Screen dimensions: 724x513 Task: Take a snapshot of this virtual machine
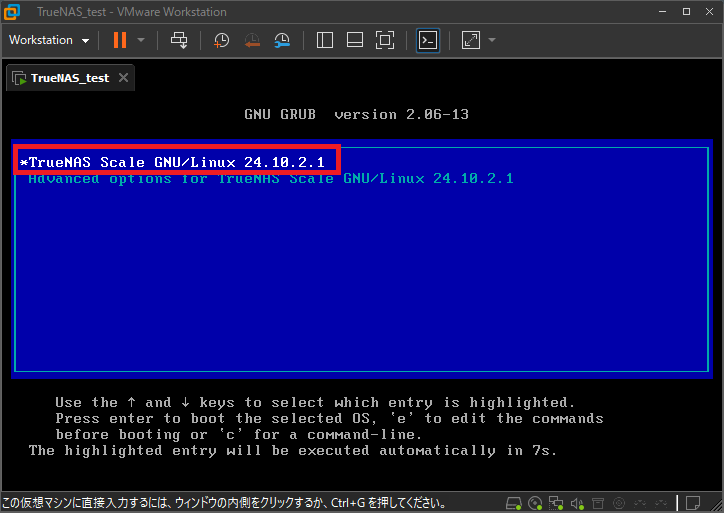pos(222,40)
